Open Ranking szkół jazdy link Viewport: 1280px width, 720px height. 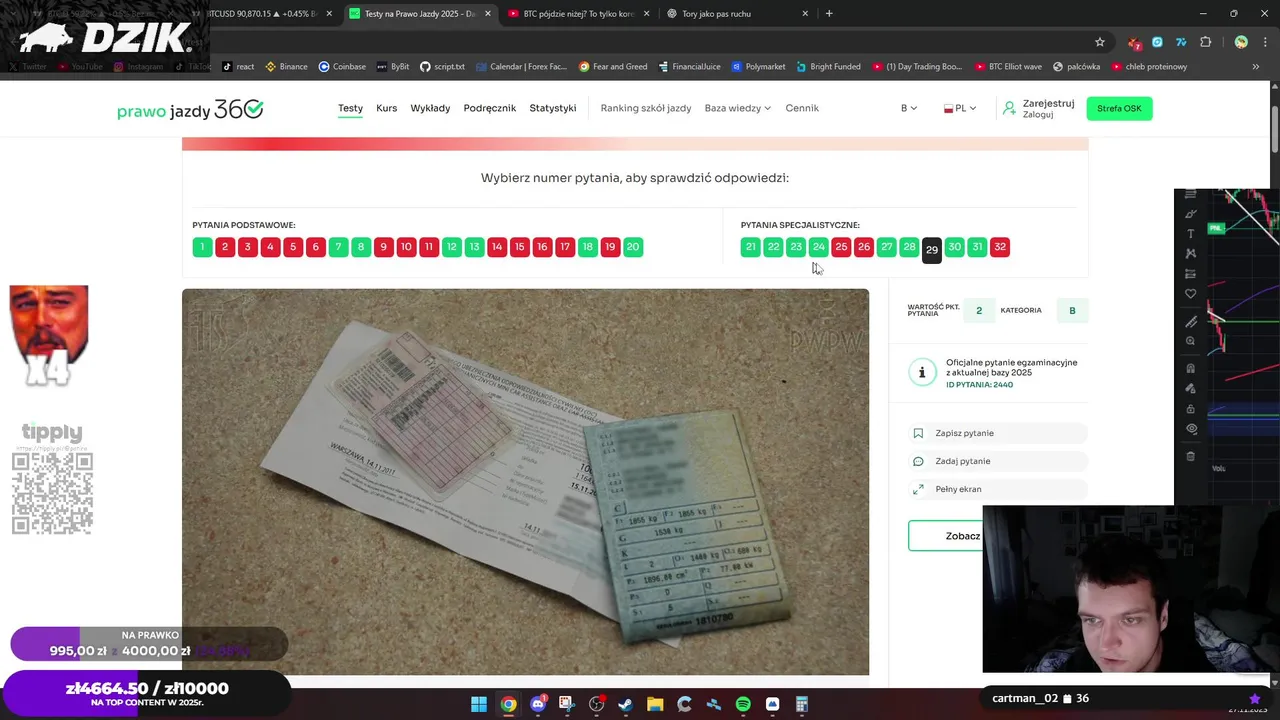tap(645, 108)
